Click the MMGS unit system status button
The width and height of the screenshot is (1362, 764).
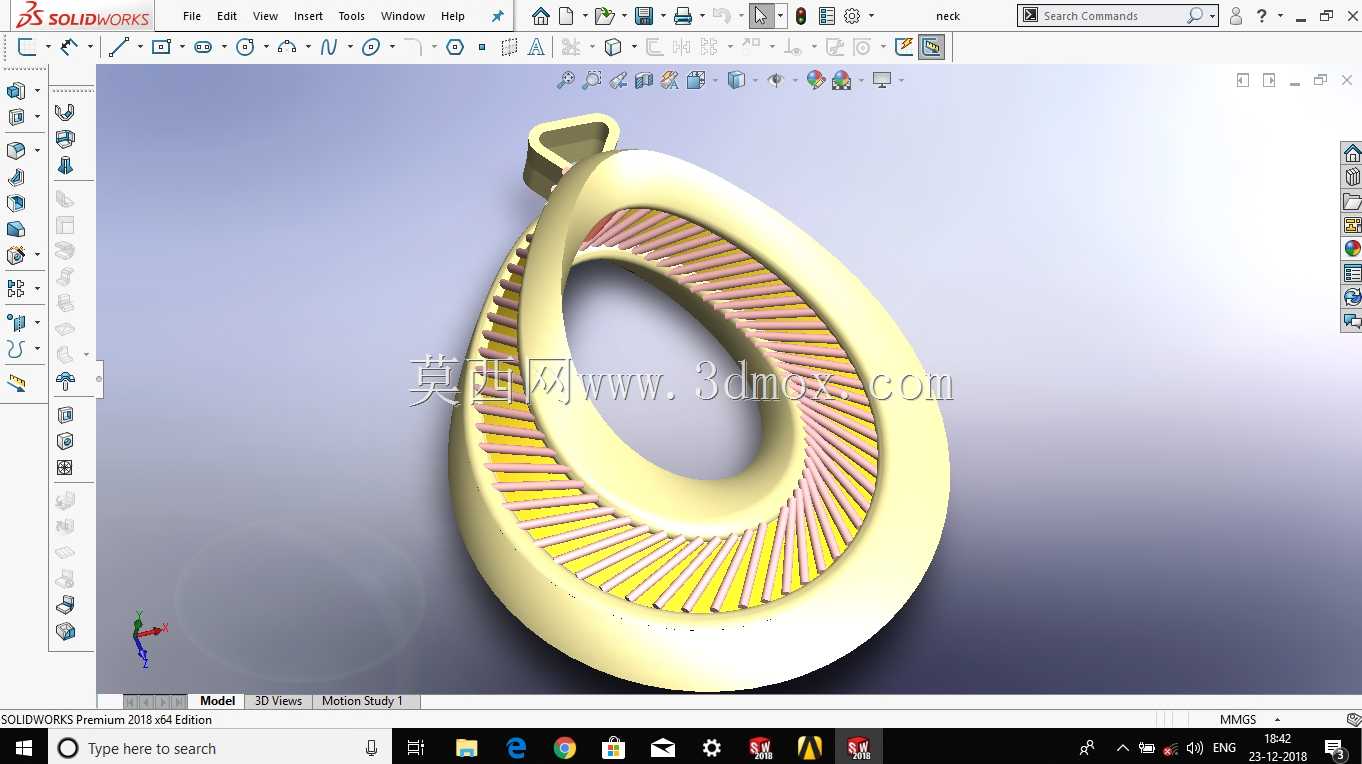(x=1238, y=719)
